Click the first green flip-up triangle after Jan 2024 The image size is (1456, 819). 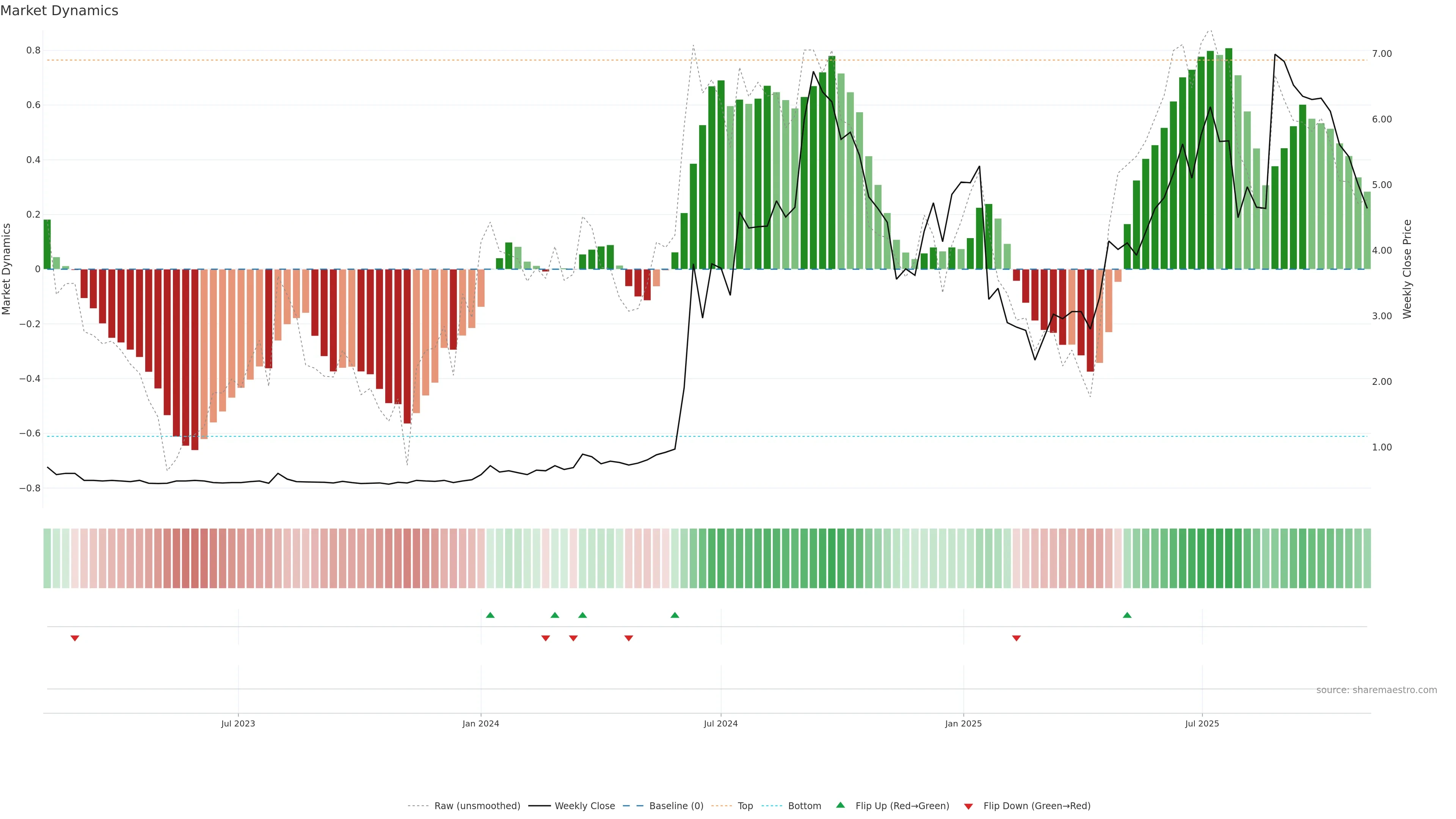point(490,615)
